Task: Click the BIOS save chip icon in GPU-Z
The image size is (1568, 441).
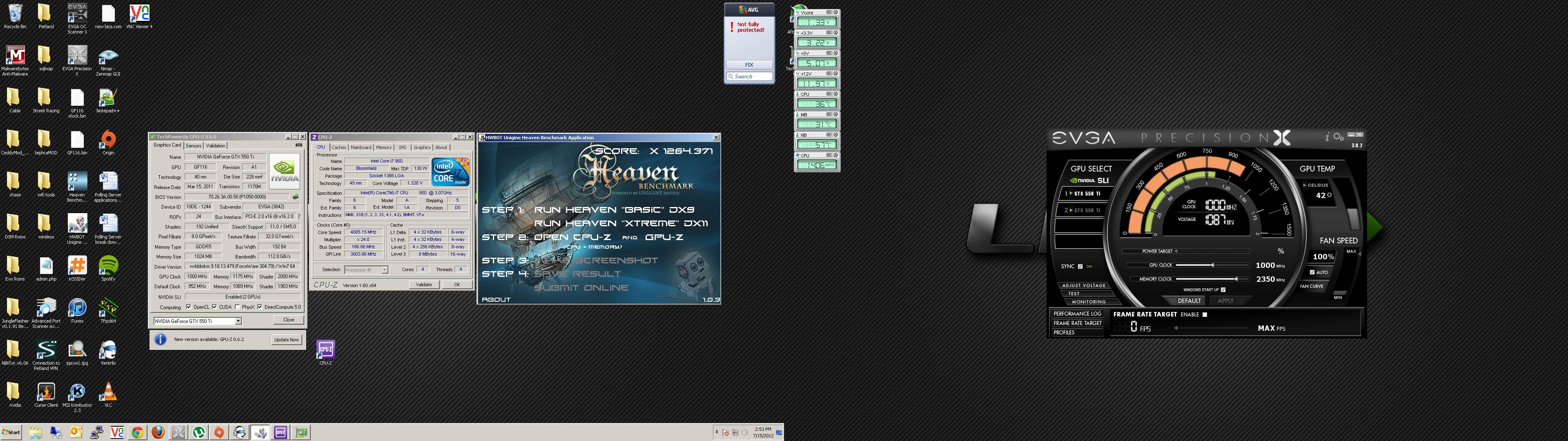Action: coord(296,197)
